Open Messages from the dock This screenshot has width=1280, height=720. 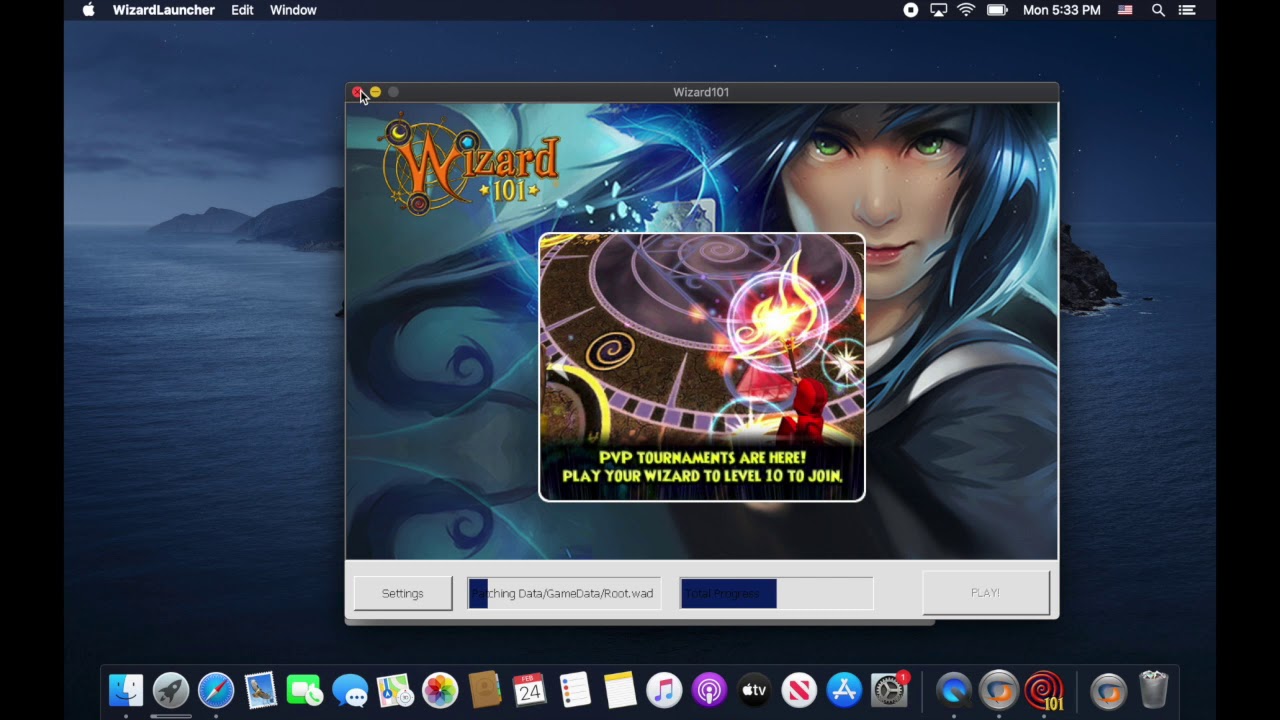(350, 690)
